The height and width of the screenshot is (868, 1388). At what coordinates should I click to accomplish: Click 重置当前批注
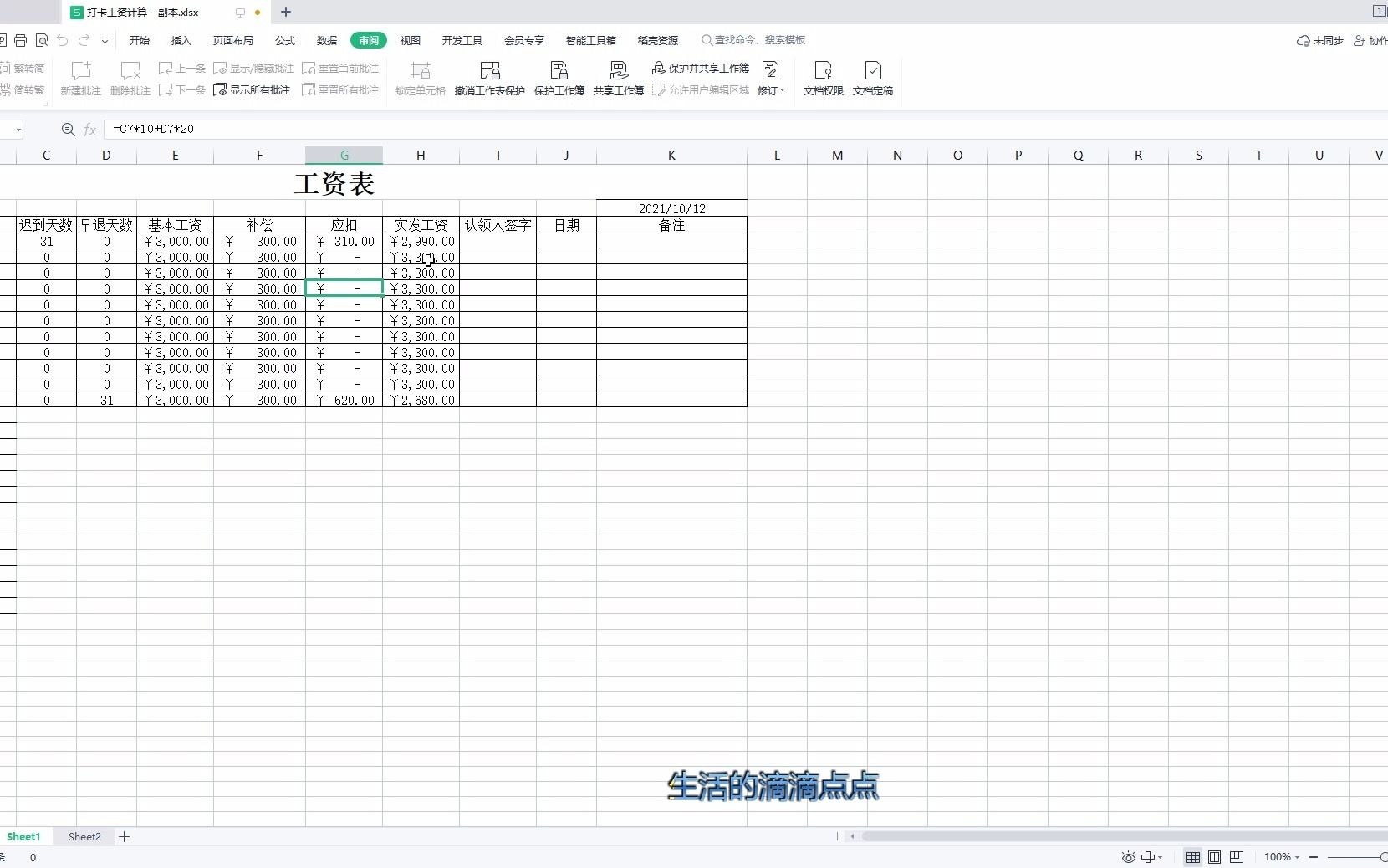click(x=340, y=69)
